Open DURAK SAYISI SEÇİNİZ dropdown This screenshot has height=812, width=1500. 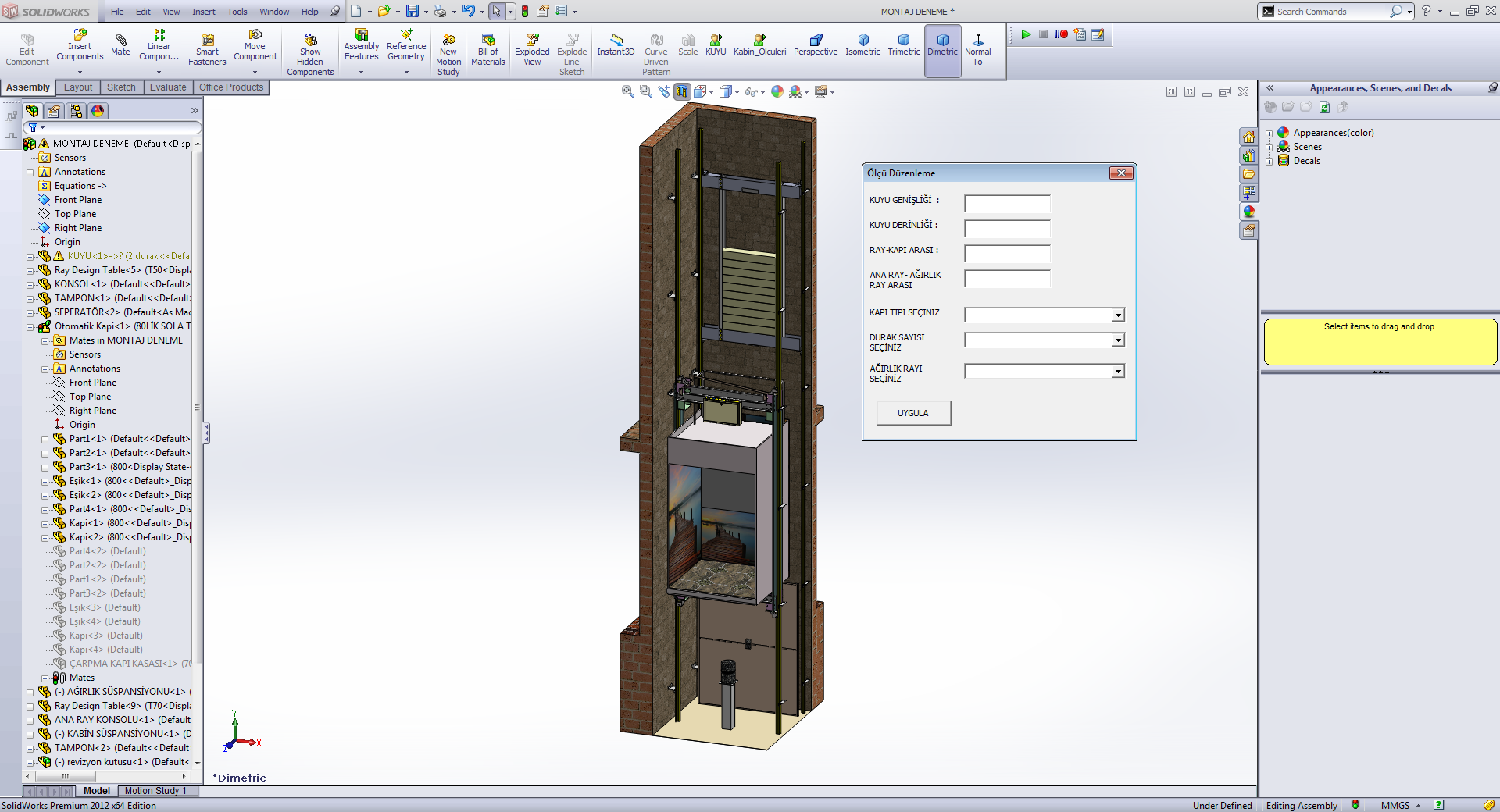click(x=1118, y=340)
